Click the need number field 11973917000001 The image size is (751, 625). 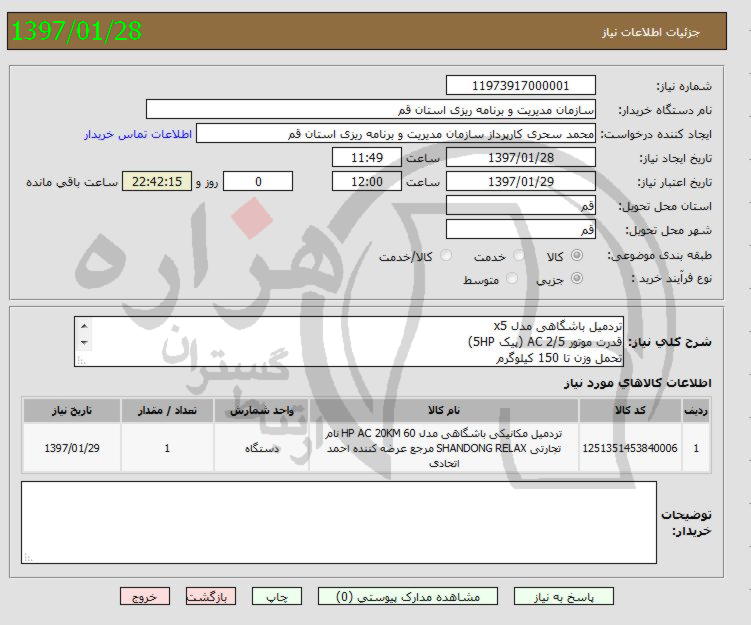(x=521, y=85)
